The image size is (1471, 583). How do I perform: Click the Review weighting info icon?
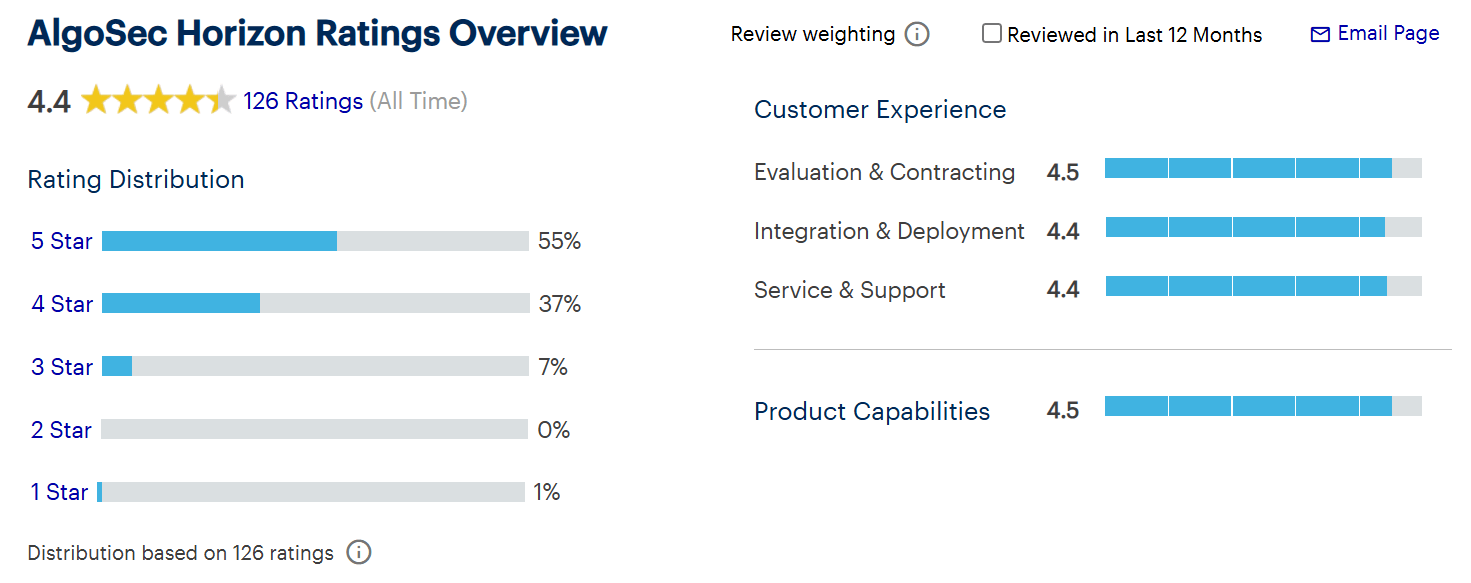click(916, 35)
